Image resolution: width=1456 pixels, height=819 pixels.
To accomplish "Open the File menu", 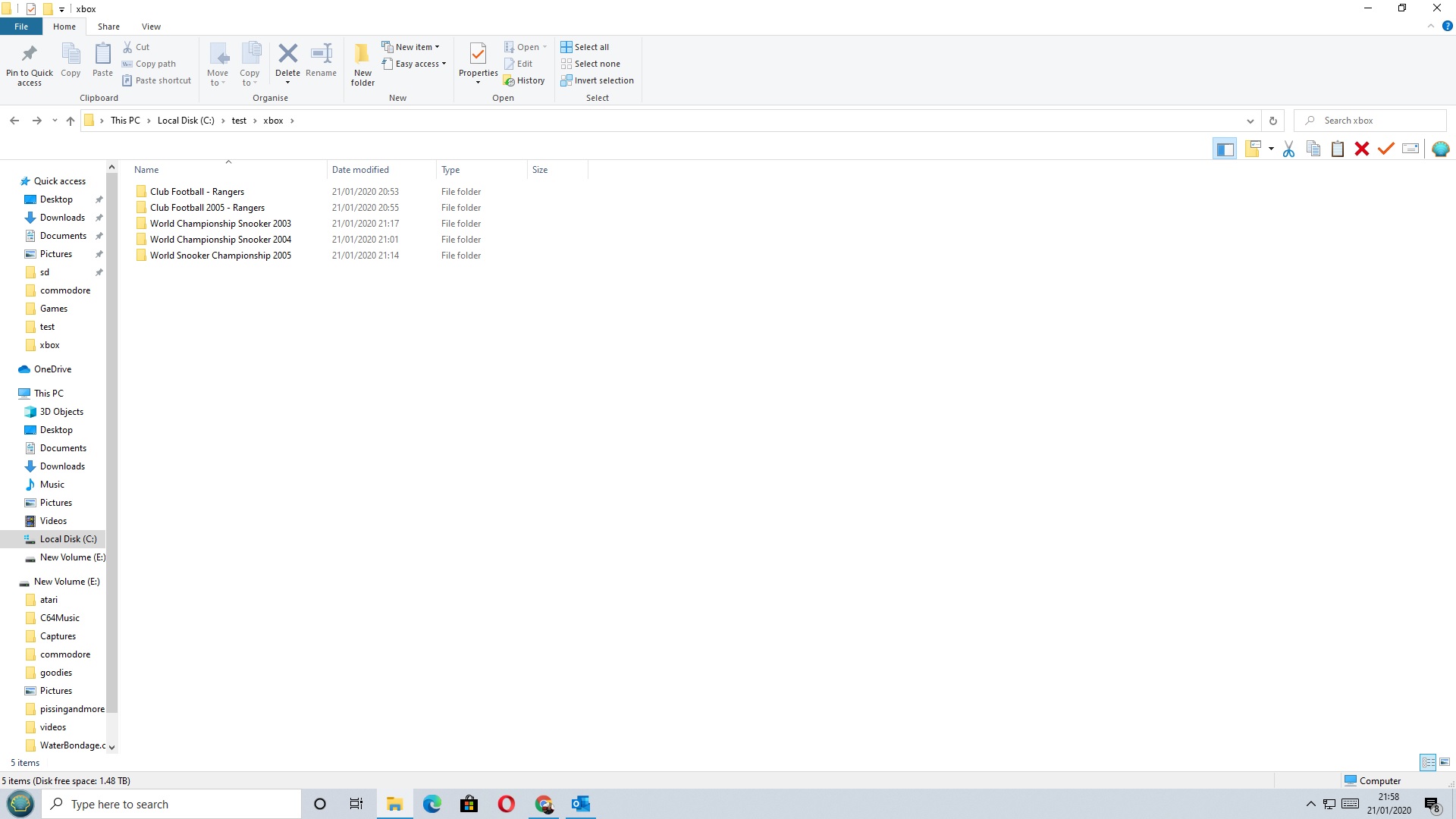I will (21, 27).
